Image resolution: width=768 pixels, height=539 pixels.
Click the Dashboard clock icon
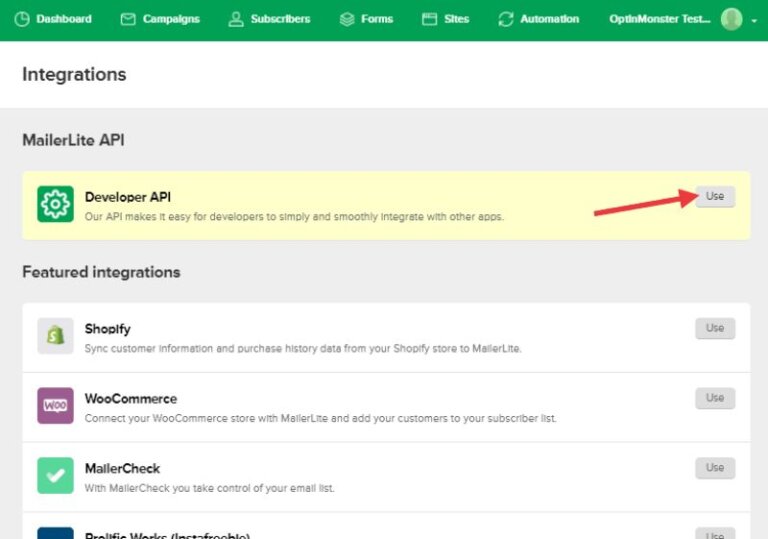point(22,19)
